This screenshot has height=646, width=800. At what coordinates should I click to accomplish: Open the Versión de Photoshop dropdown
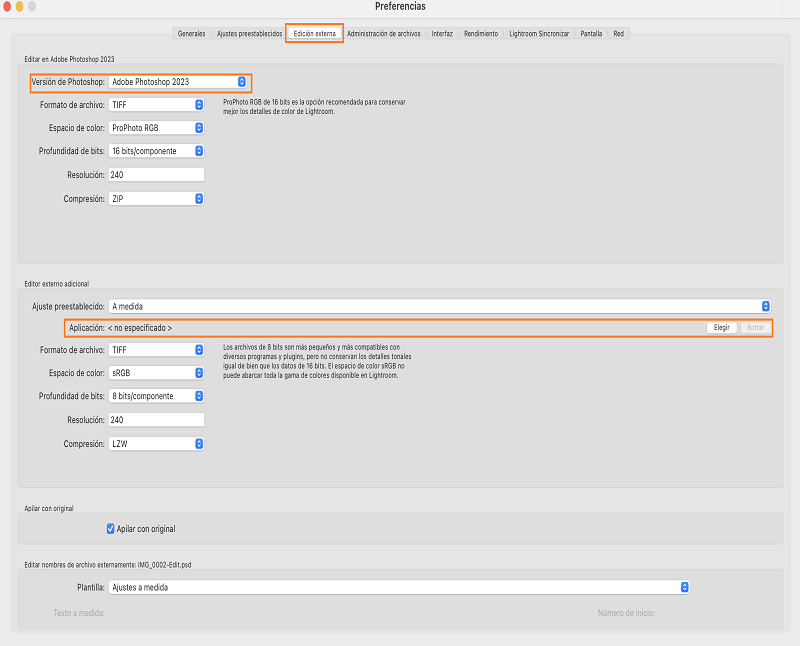tap(178, 82)
